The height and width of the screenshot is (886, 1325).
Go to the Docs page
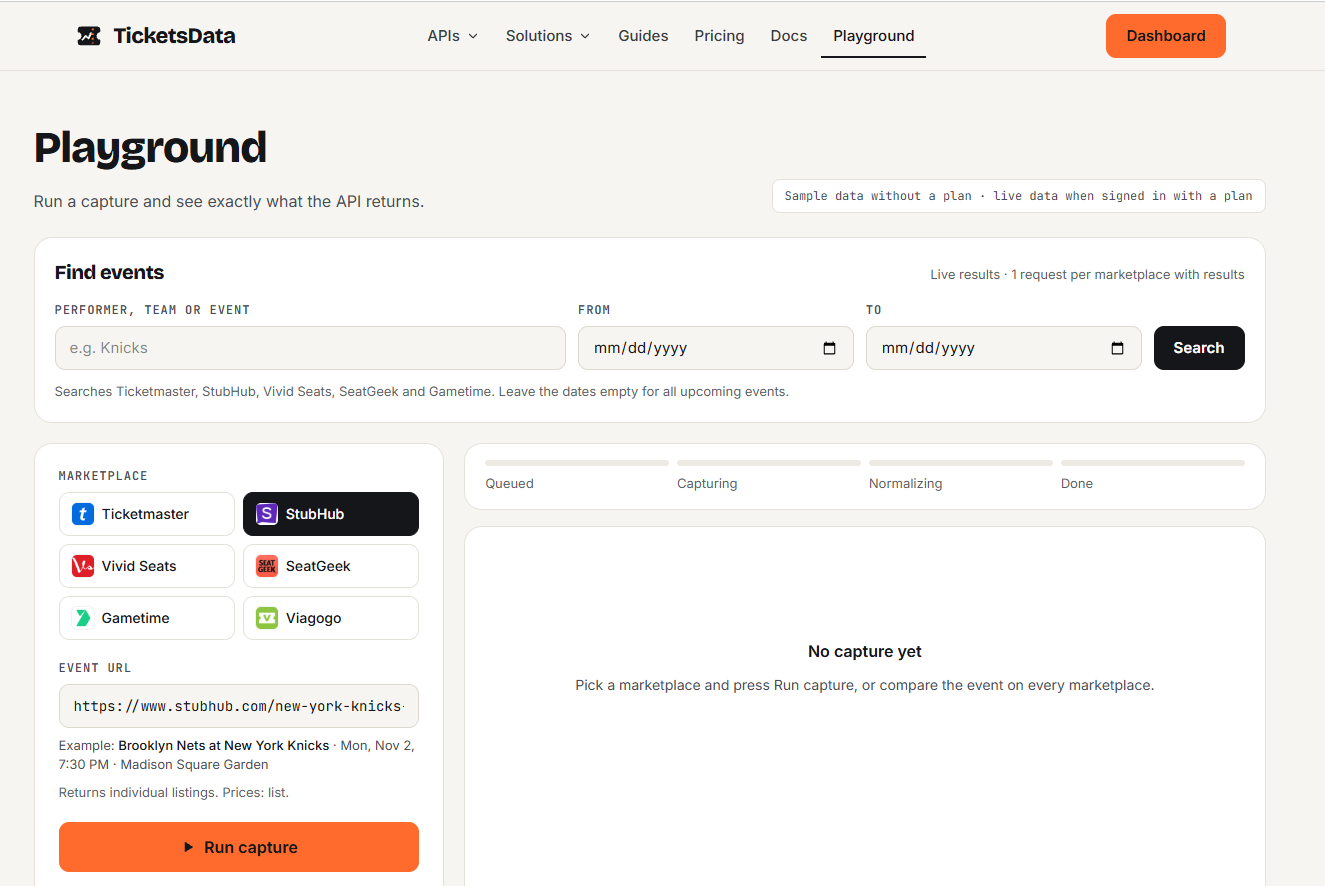[789, 36]
